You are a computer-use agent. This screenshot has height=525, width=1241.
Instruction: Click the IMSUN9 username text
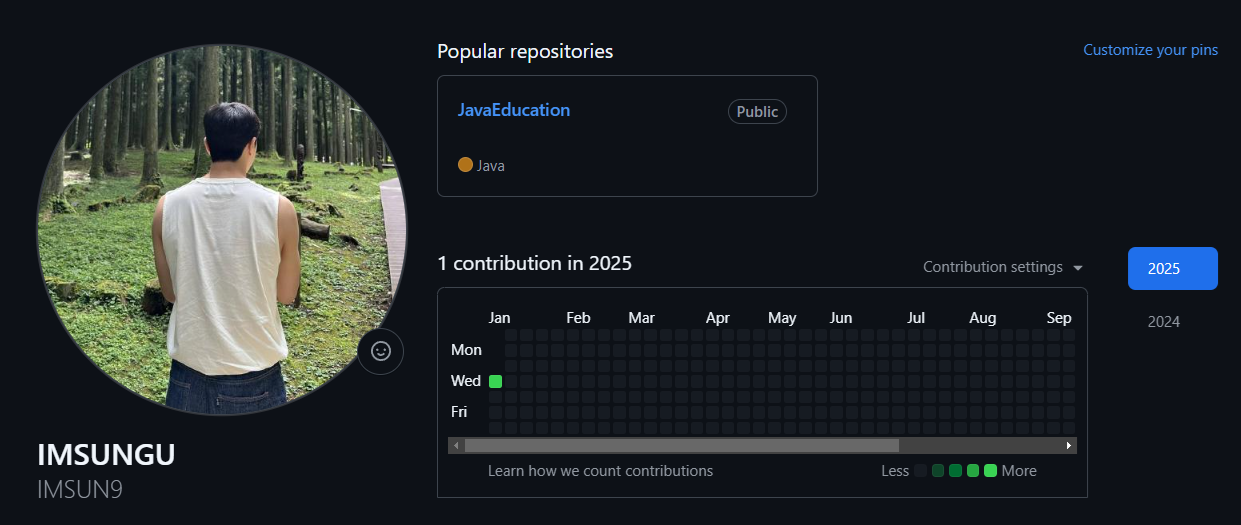click(x=79, y=489)
